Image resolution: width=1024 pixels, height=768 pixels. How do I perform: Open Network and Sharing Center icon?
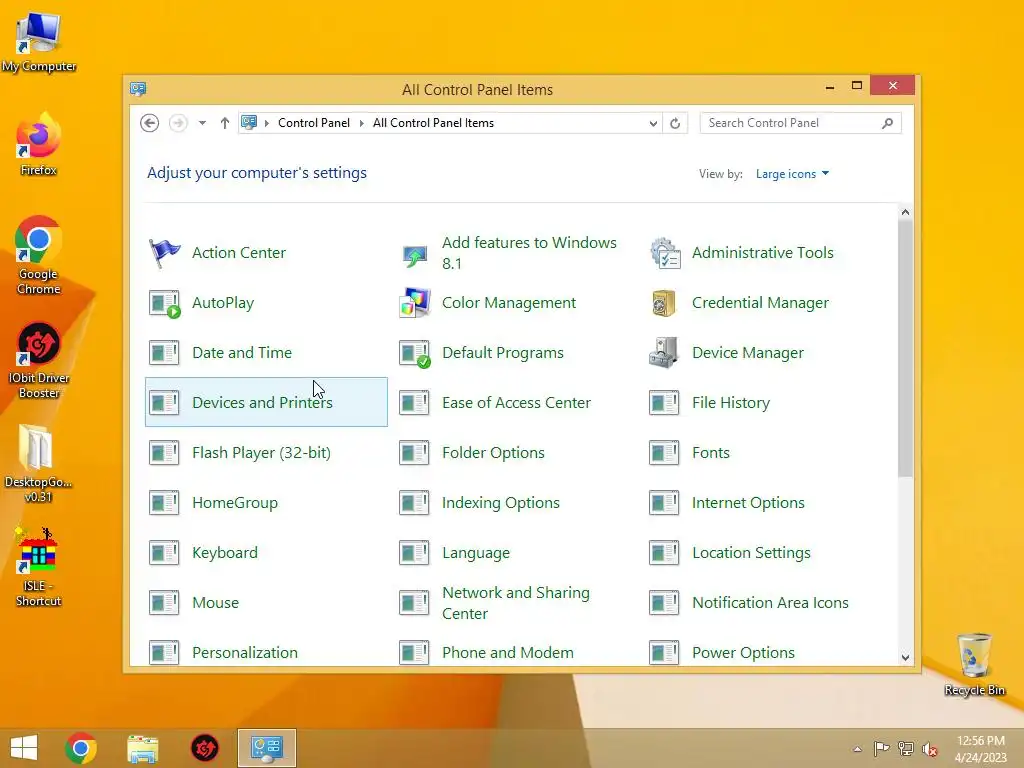tap(415, 603)
